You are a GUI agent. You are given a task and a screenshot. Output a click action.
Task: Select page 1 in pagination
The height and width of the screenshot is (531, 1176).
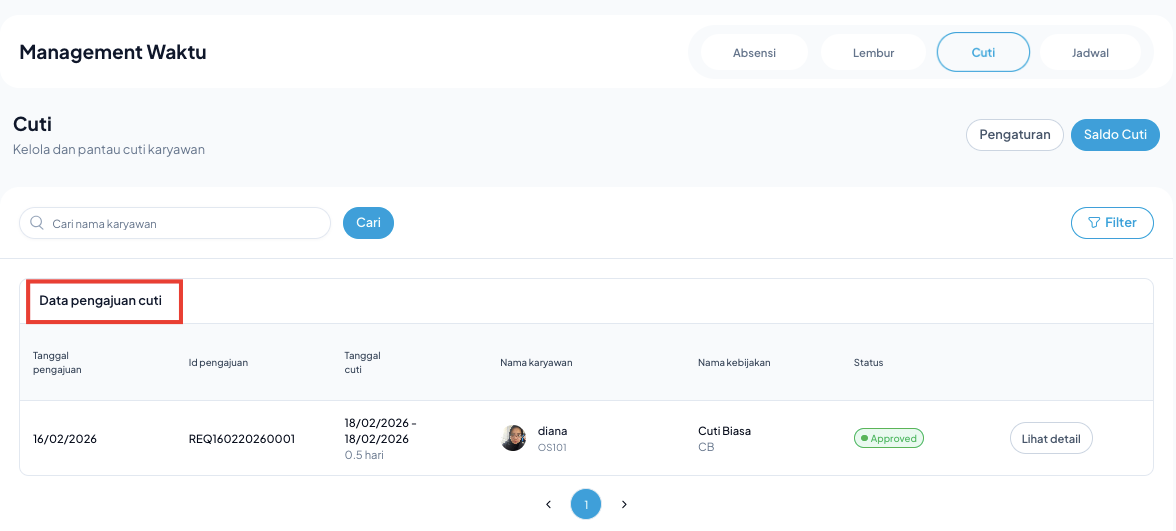(586, 505)
